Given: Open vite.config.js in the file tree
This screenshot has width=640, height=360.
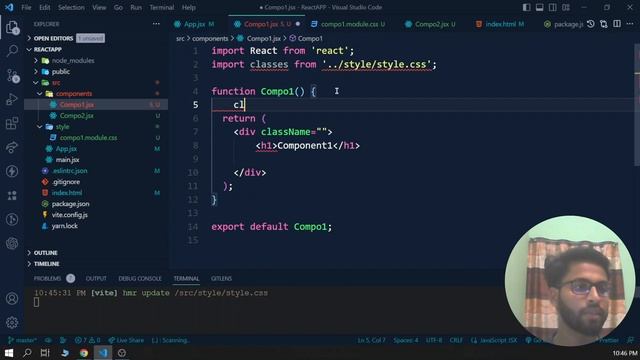Looking at the screenshot, I should [x=69, y=215].
